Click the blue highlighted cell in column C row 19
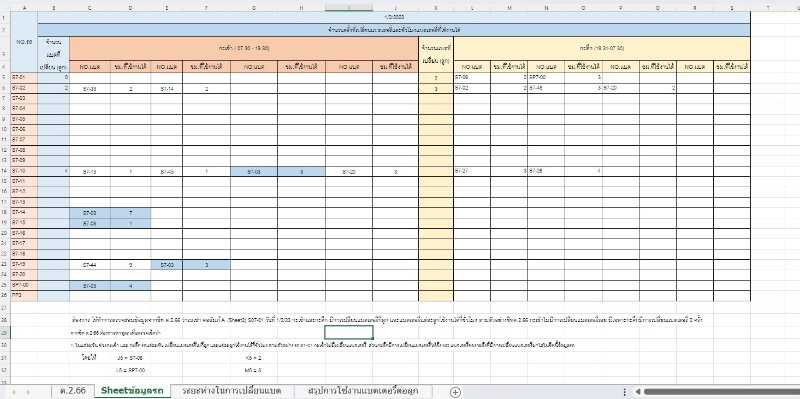The width and height of the screenshot is (800, 399). point(90,223)
